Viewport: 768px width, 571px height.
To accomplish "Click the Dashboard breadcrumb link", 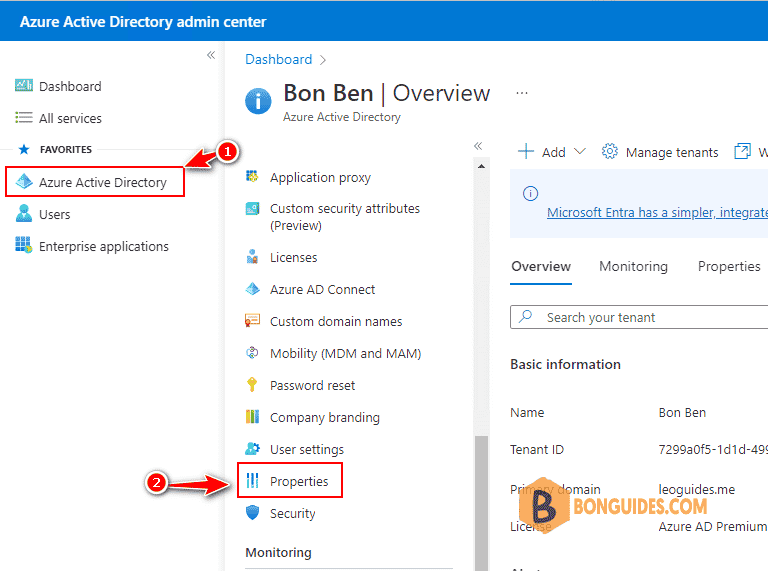I will tap(279, 59).
